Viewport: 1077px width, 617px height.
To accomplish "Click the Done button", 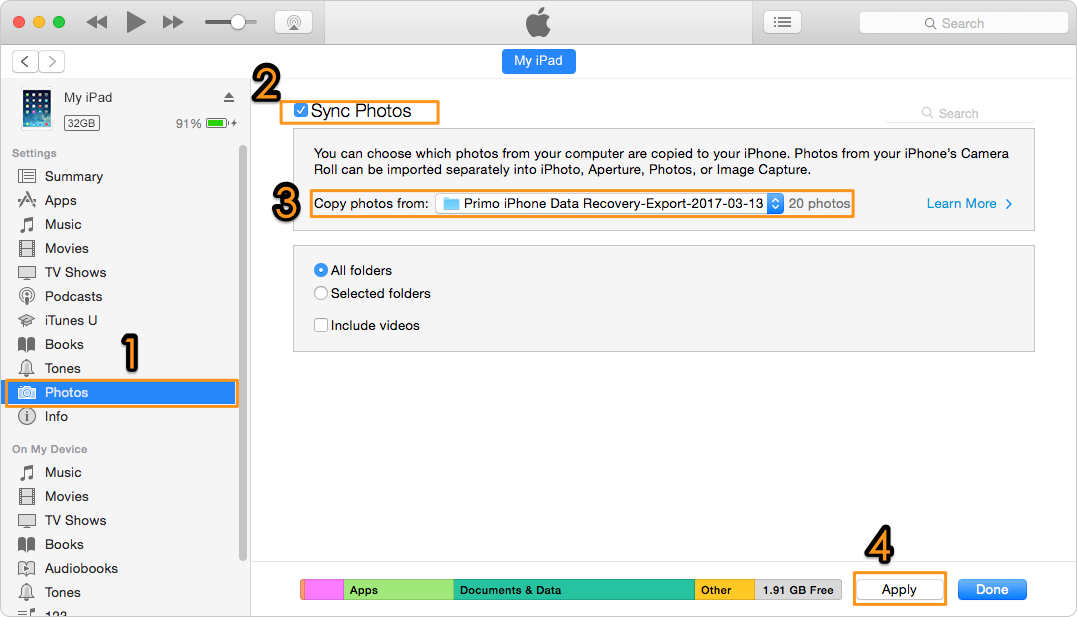I will coord(992,590).
